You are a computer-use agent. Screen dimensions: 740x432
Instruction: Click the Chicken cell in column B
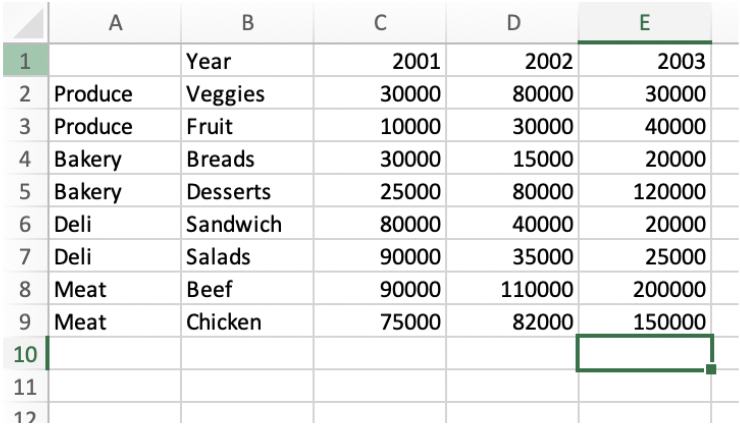(x=247, y=321)
